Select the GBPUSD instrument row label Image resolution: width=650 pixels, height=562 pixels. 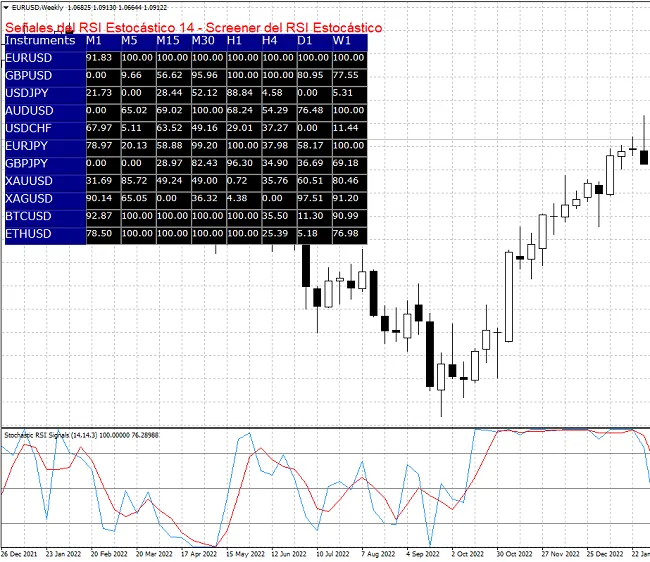[29, 76]
